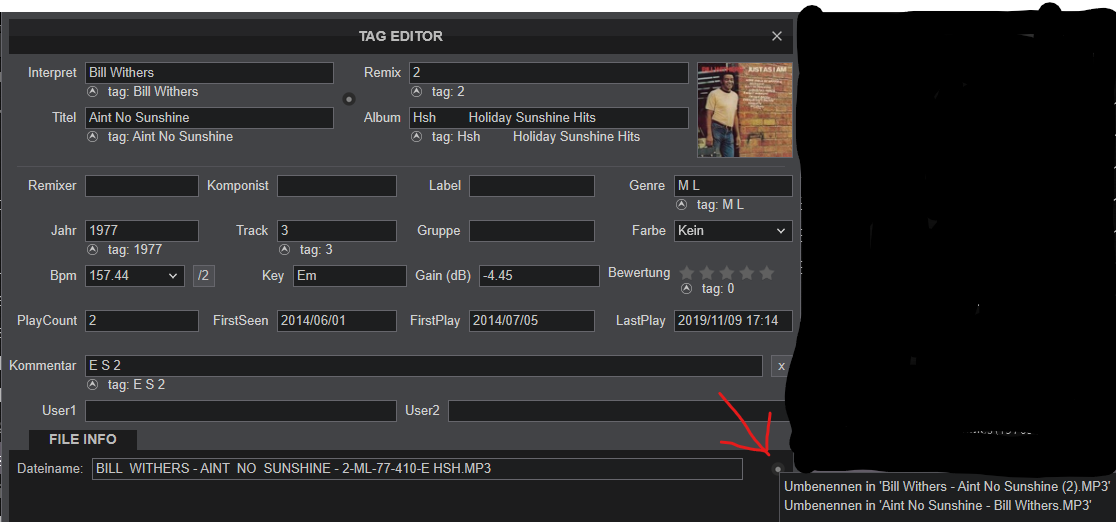
Task: Click the FirstPlay field 2014/07/05
Action: pyautogui.click(x=532, y=320)
